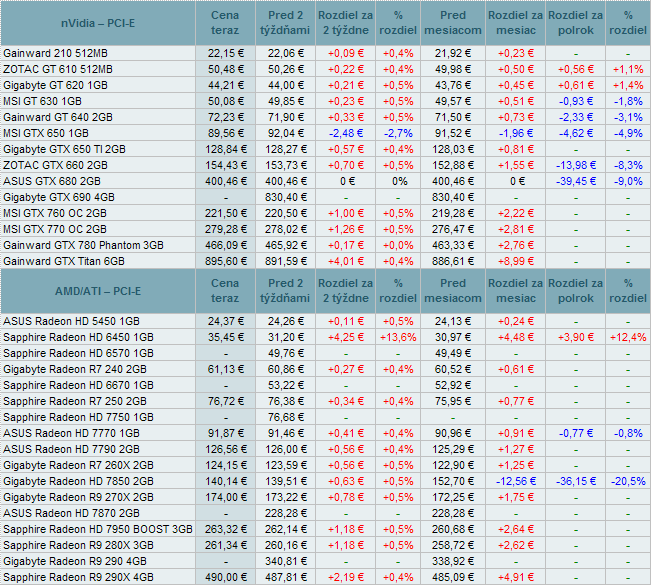
Task: Click the '-12,56 €' monthly difference value
Action: coord(516,481)
